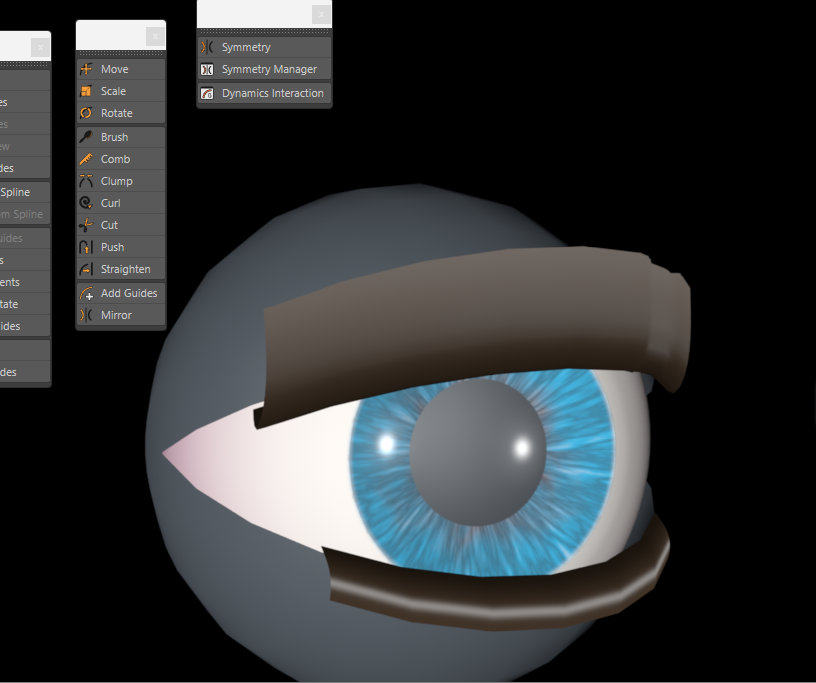
Task: Select the Scale hair tool
Action: click(x=113, y=91)
